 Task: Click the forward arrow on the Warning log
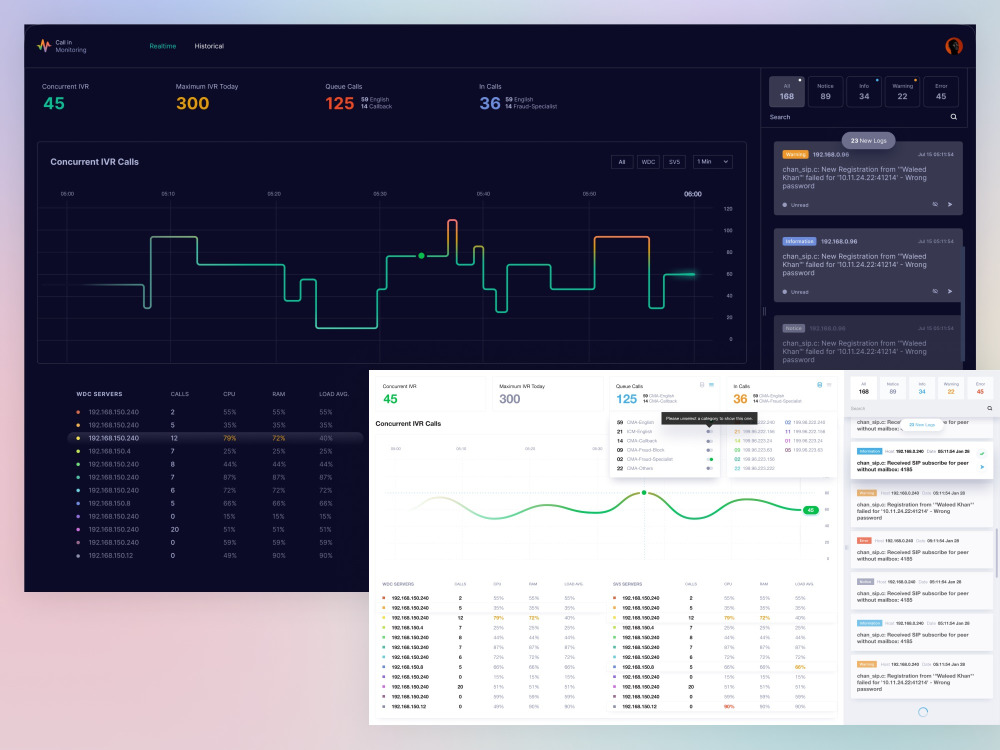pos(950,204)
